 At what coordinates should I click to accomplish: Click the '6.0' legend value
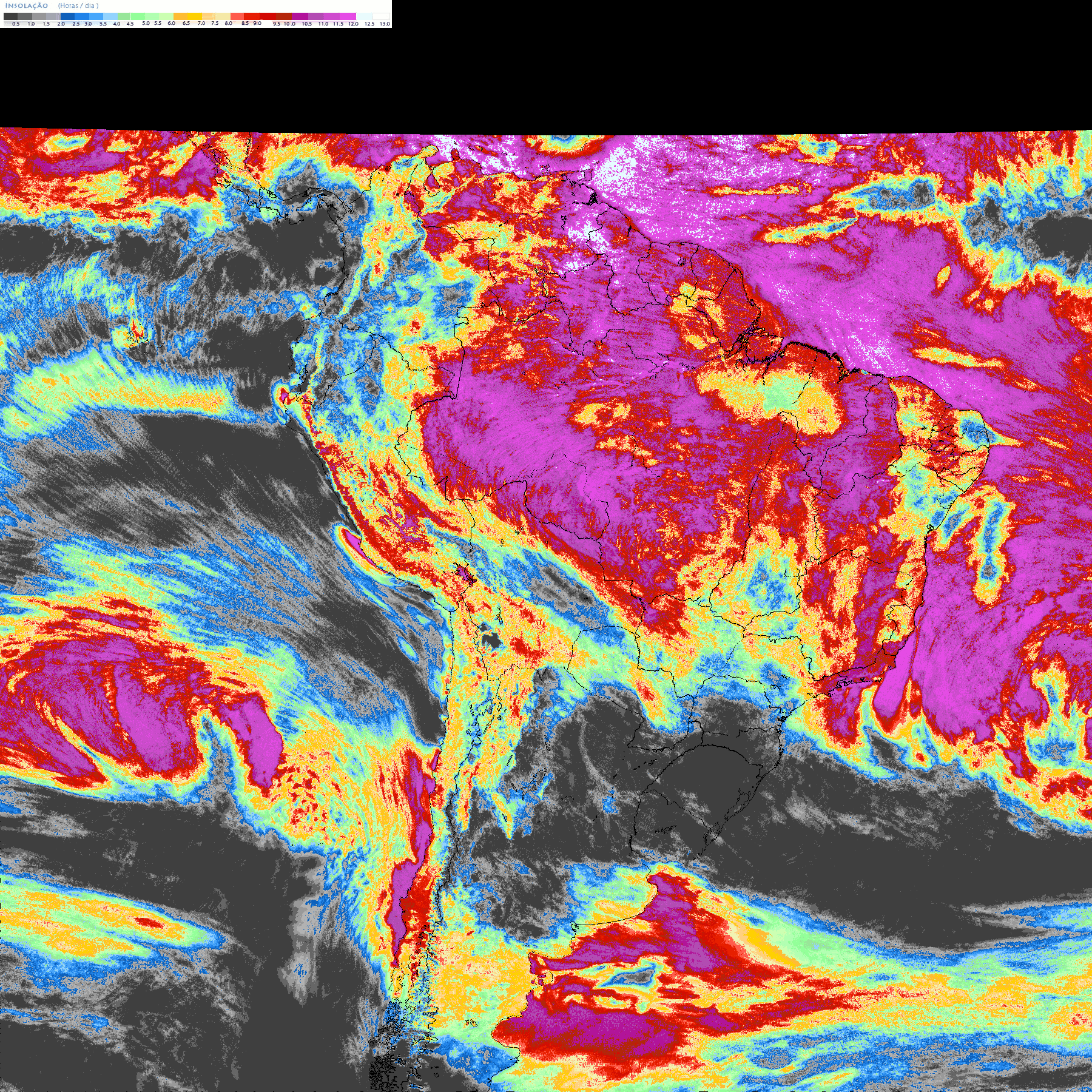172,23
